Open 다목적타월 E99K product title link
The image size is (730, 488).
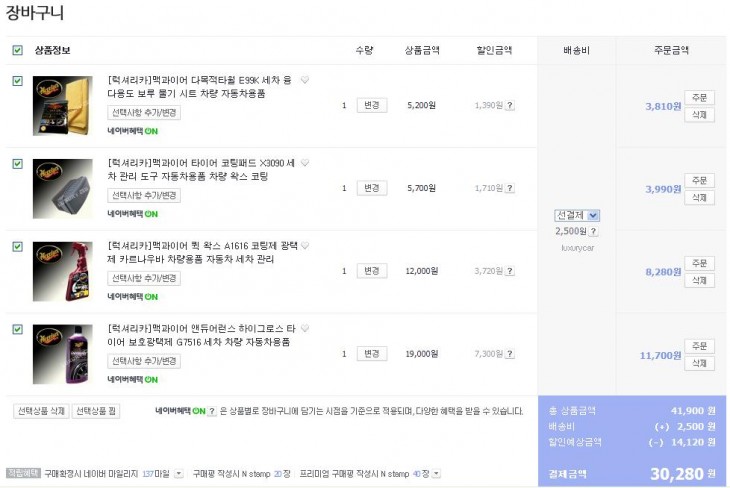[199, 87]
